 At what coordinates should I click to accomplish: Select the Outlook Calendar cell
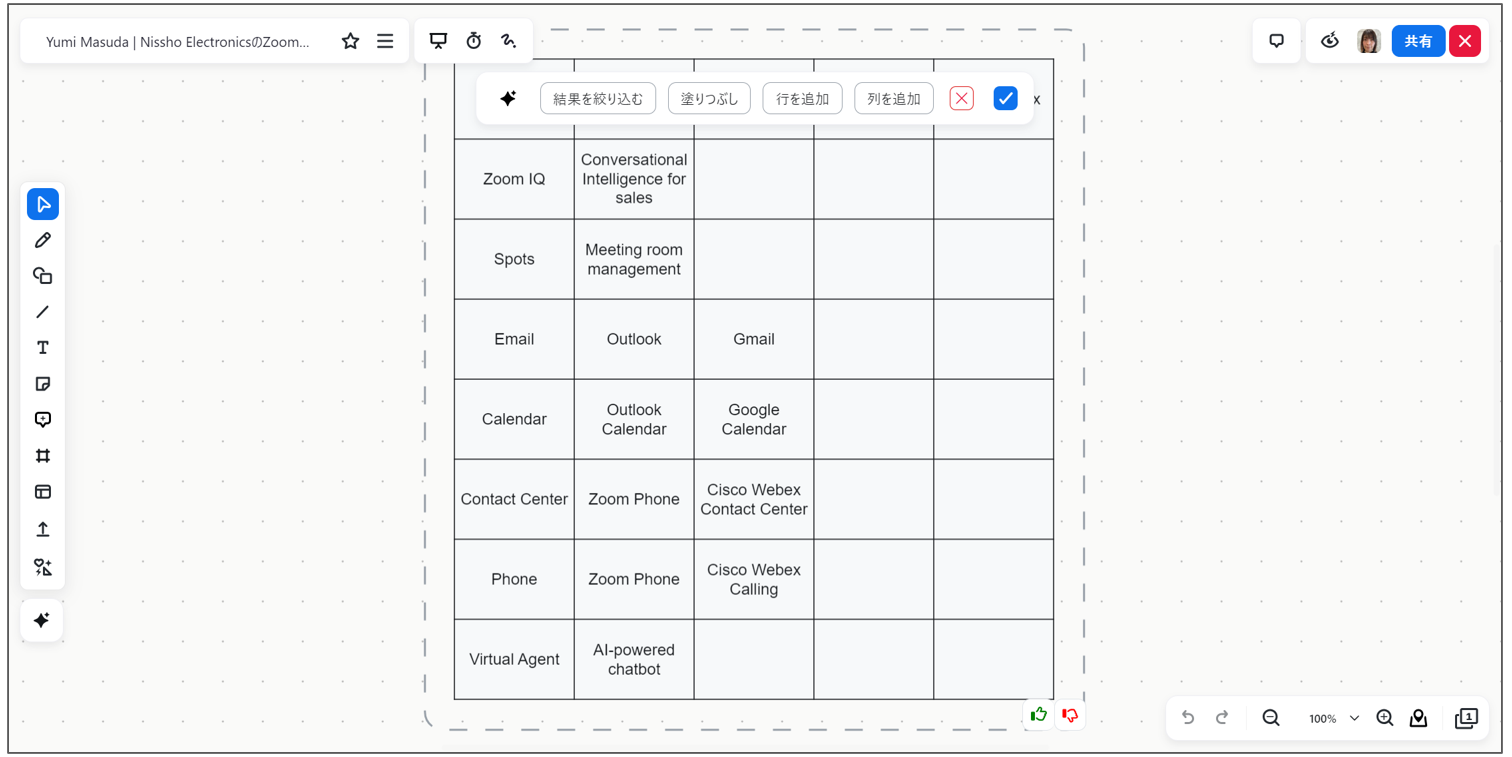[634, 419]
